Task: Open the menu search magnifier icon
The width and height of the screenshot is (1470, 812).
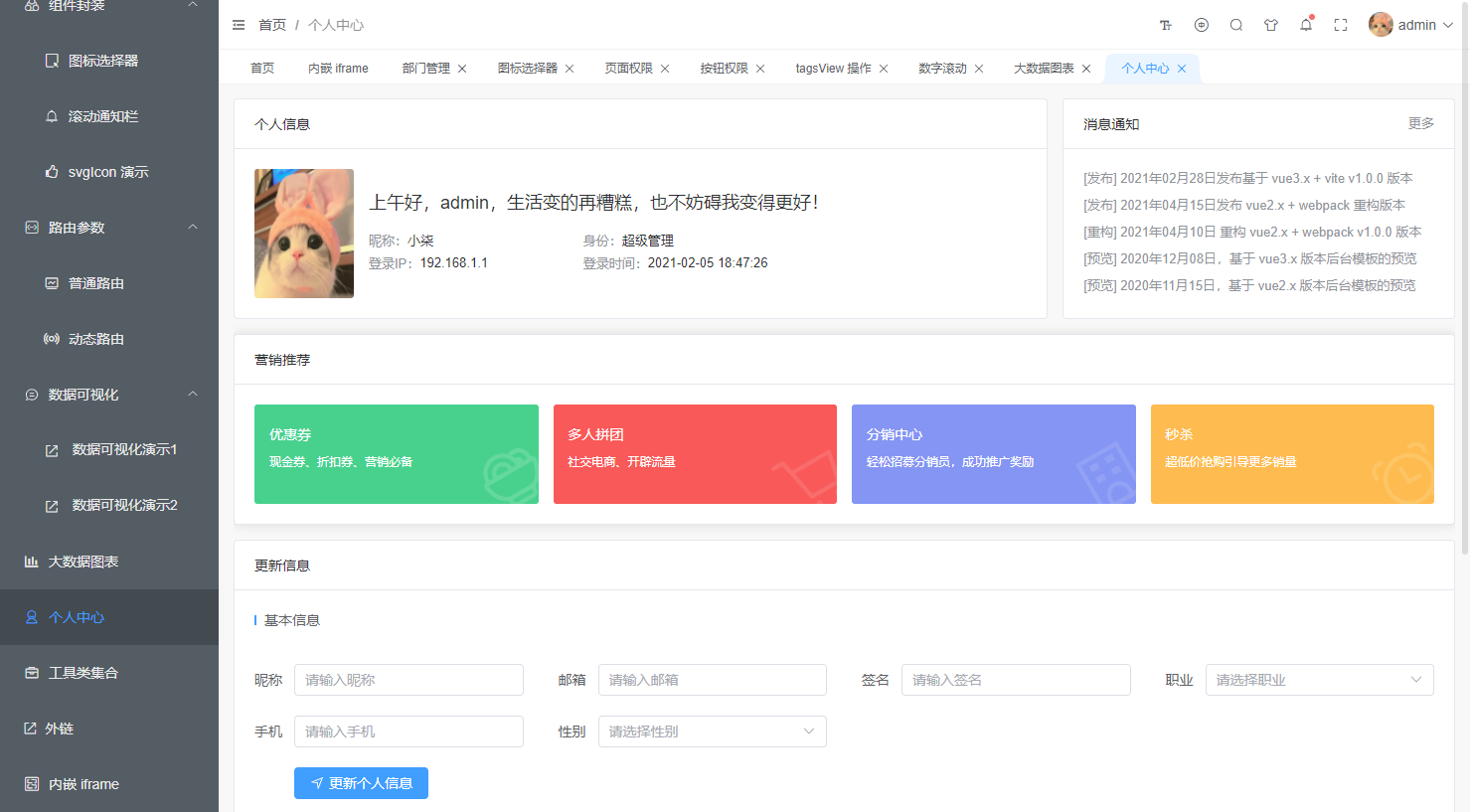Action: pyautogui.click(x=1236, y=25)
